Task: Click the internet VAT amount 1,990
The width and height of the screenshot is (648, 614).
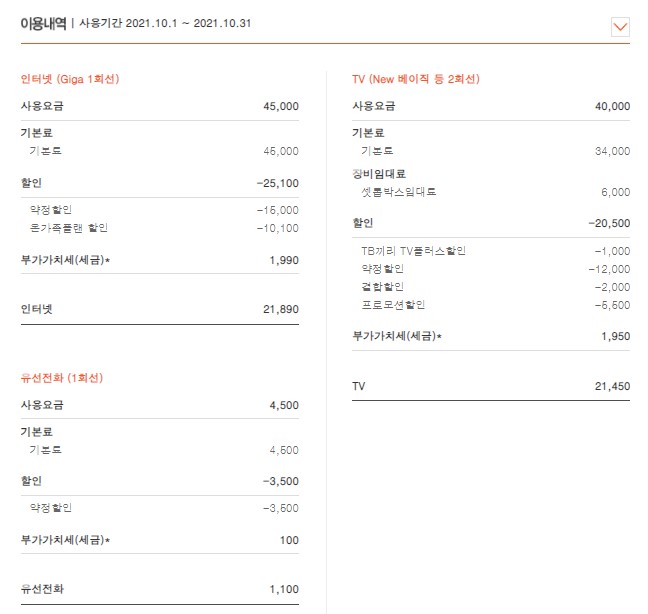Action: point(283,261)
